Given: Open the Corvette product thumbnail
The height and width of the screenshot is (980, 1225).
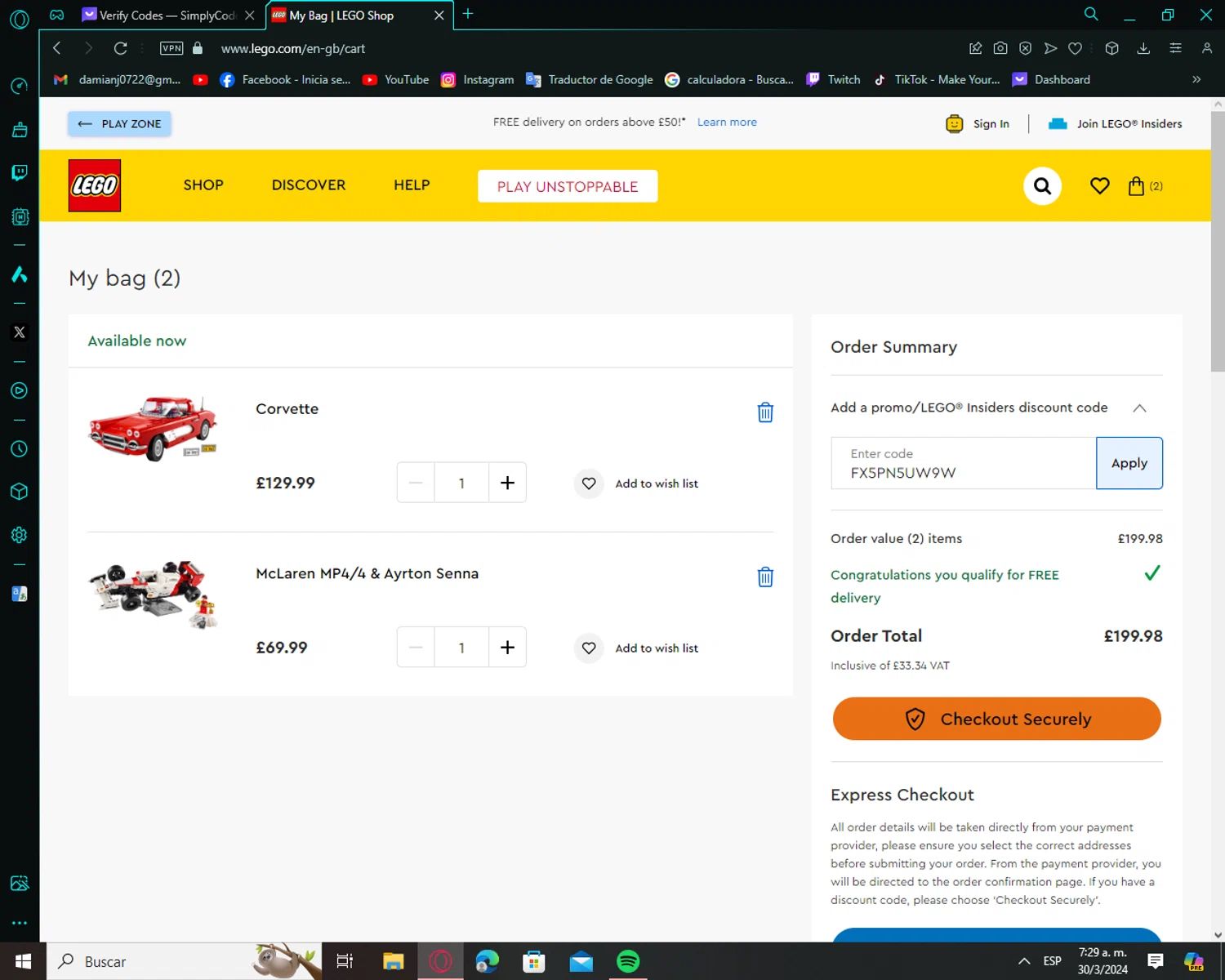Looking at the screenshot, I should 153,429.
